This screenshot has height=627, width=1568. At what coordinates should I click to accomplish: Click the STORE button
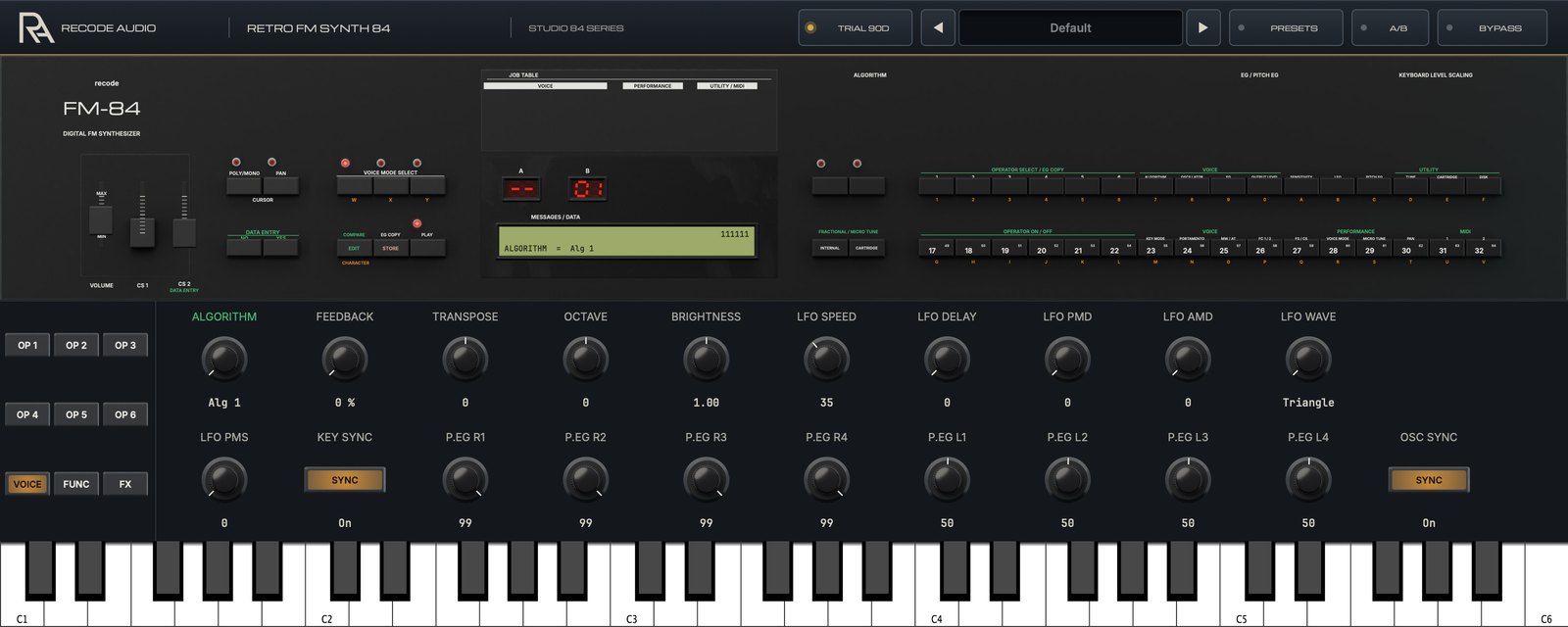click(390, 248)
